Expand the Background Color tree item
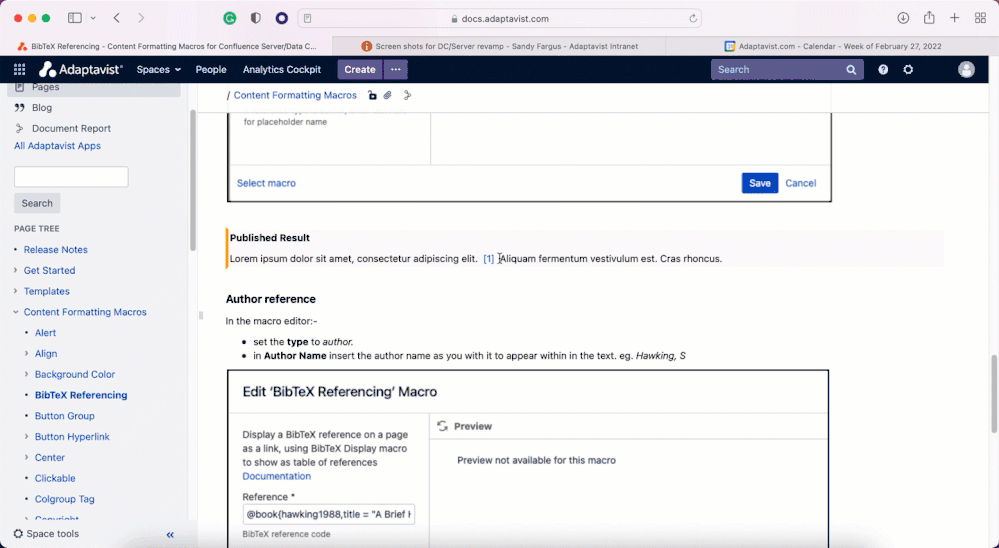Image resolution: width=999 pixels, height=548 pixels. (27, 374)
